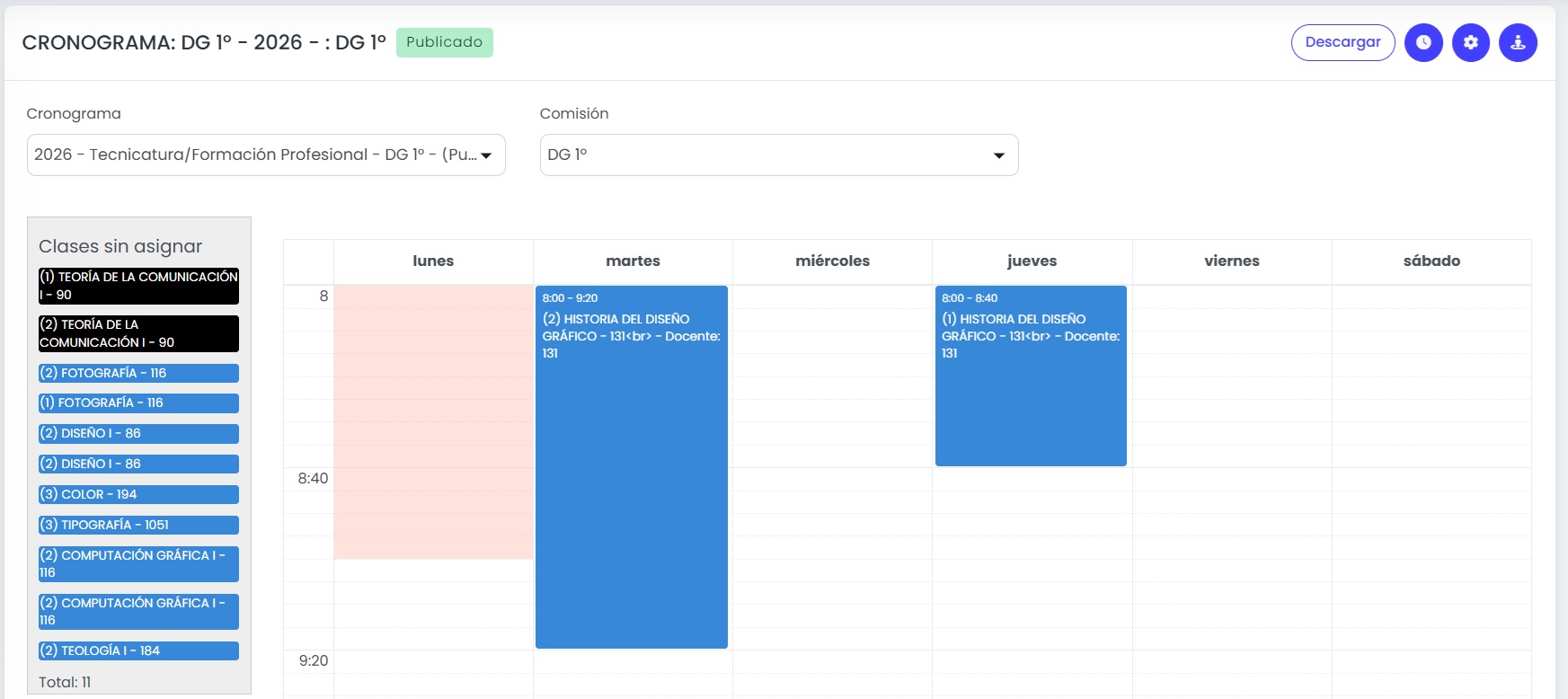The image size is (1568, 699).
Task: Click the Total: 11 text
Action: coord(65,683)
